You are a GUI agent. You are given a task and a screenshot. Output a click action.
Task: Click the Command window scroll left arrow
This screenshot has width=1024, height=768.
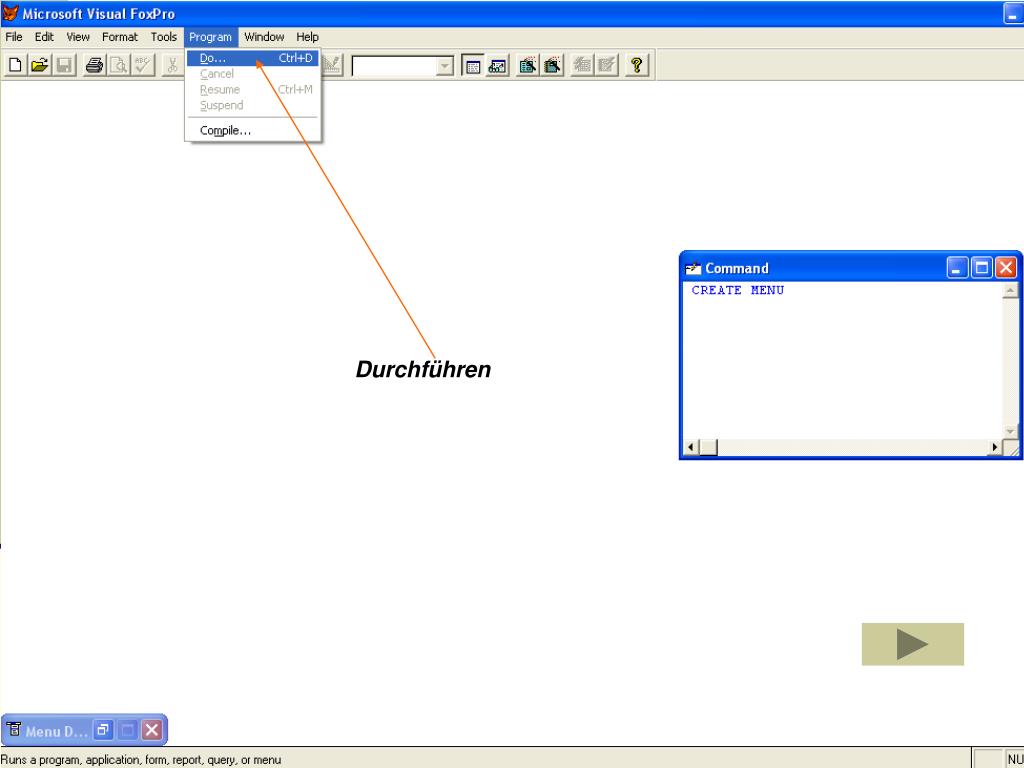click(x=691, y=447)
